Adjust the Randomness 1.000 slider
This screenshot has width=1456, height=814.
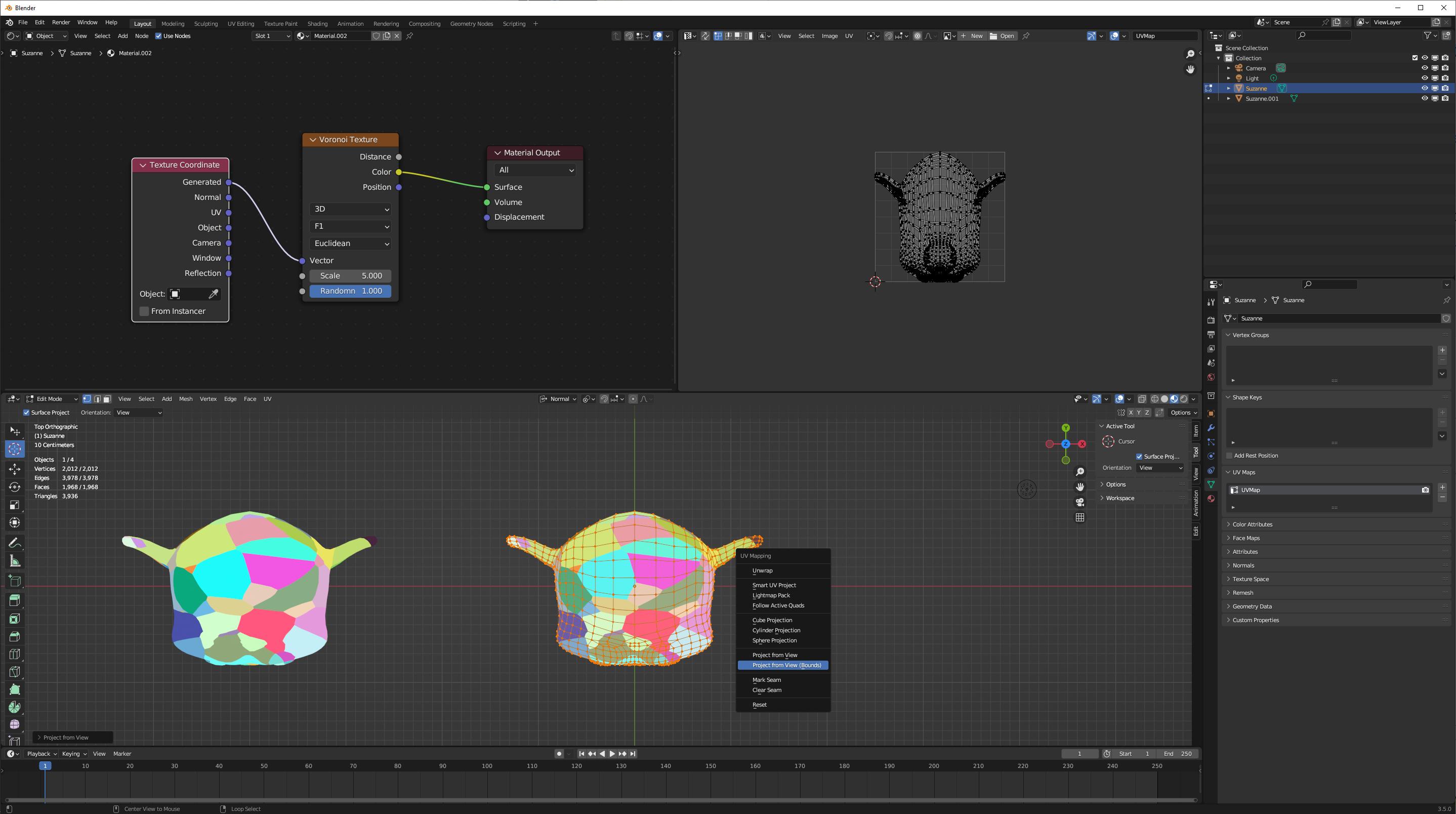point(350,291)
